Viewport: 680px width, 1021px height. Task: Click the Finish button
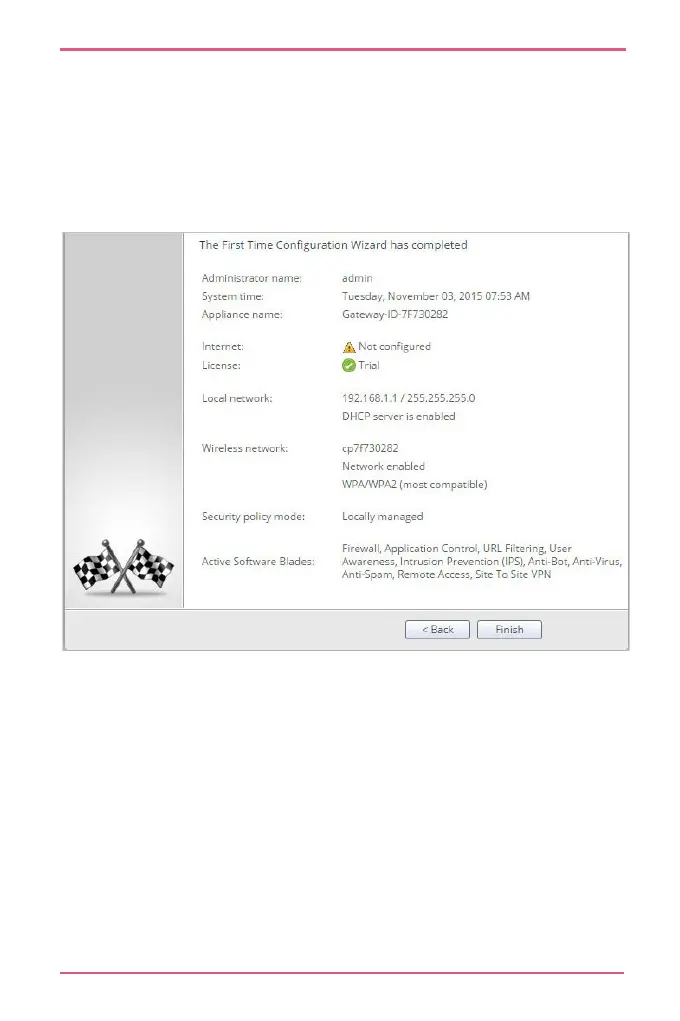click(509, 629)
